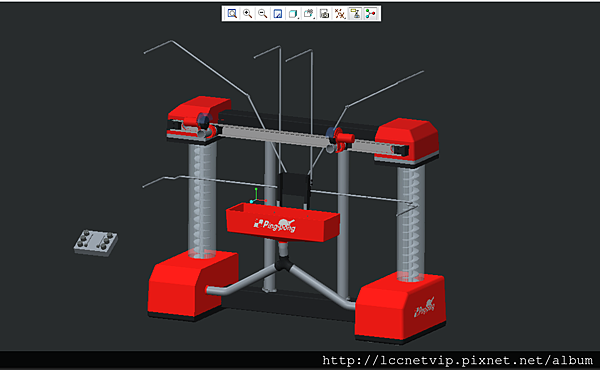Open the Saved Orientations view dropdown
600x370 pixels.
(308, 14)
